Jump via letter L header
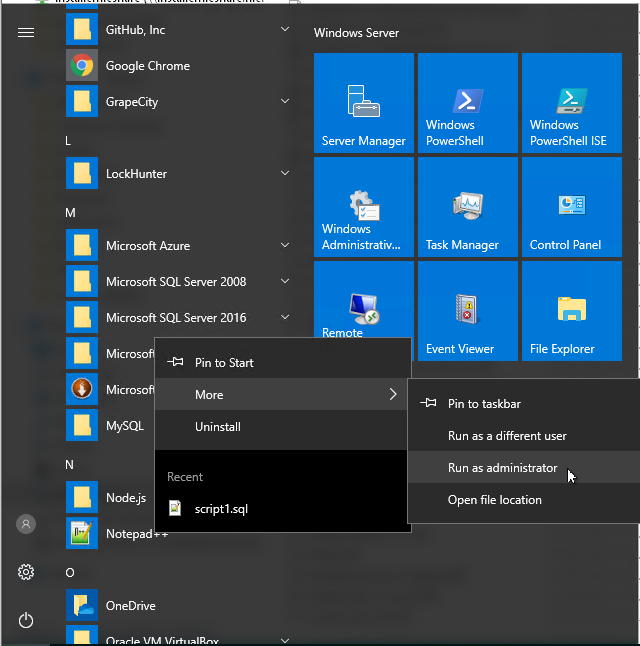Screen dimensions: 640x646 pyautogui.click(x=68, y=141)
